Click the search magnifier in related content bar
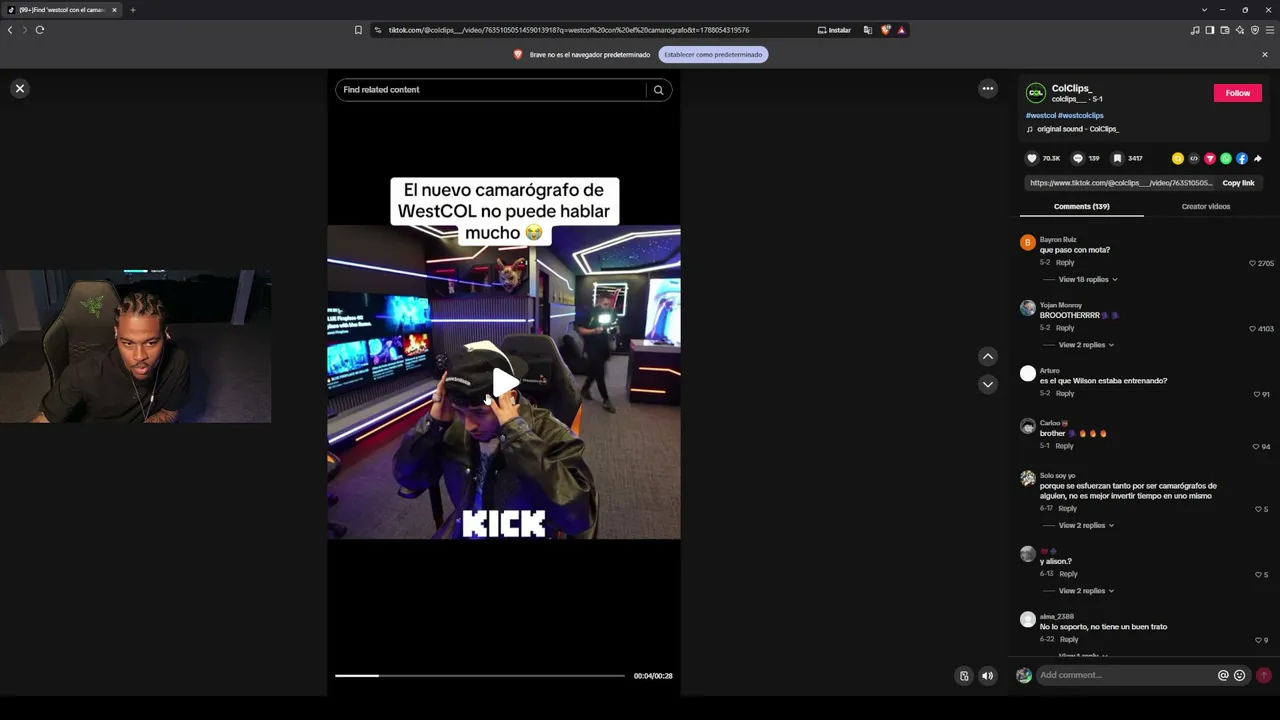The height and width of the screenshot is (720, 1280). [658, 90]
